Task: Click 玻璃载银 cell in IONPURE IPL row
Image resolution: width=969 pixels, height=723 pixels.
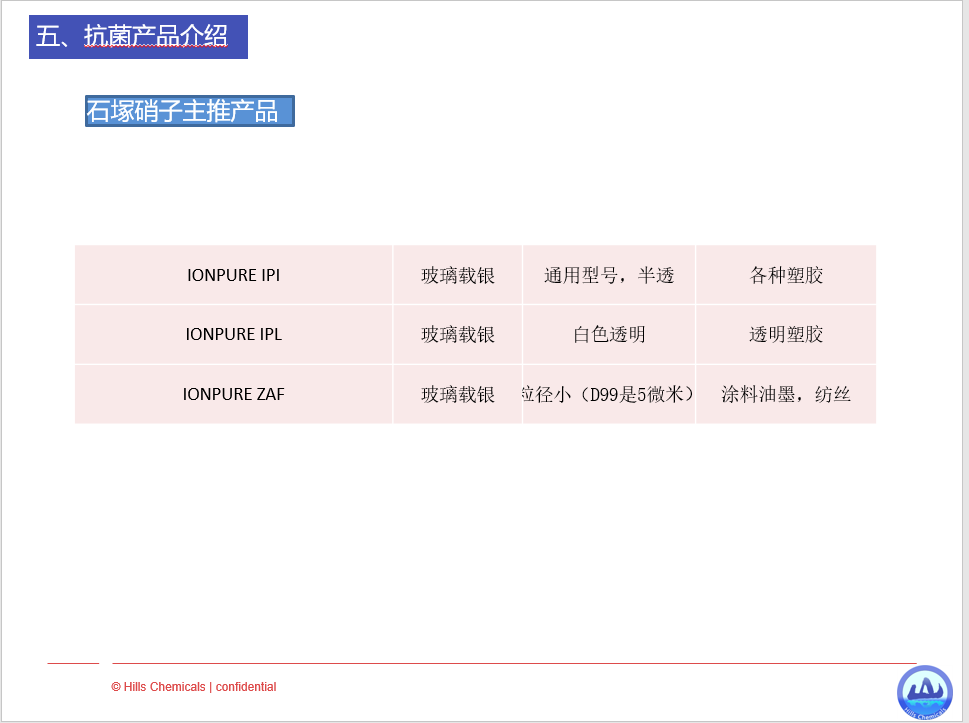Action: 458,334
